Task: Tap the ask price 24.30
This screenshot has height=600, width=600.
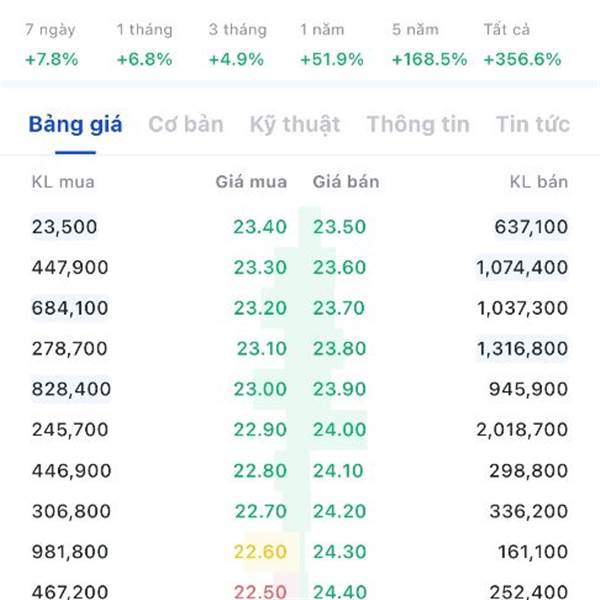Action: pyautogui.click(x=340, y=552)
